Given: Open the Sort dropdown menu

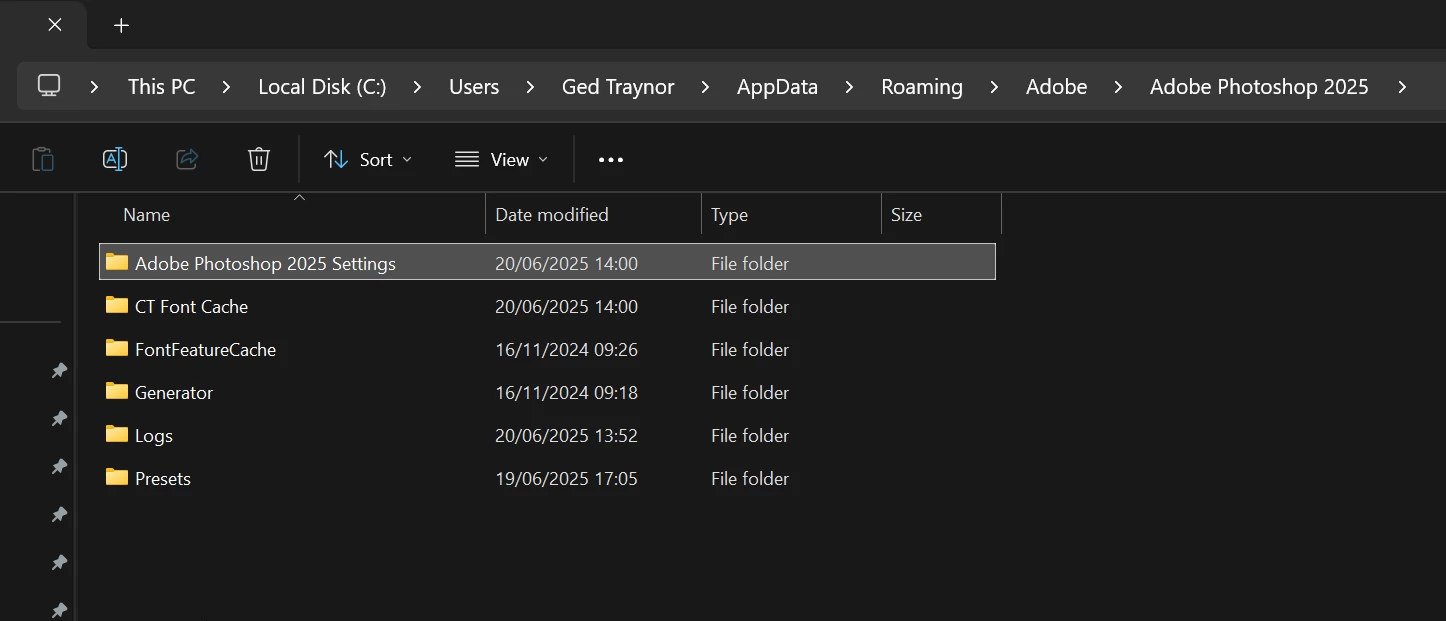Looking at the screenshot, I should [x=367, y=160].
